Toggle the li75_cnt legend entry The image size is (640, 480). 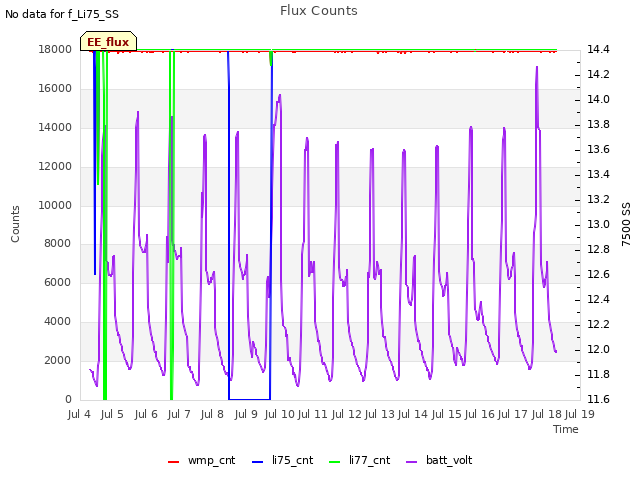point(282,460)
